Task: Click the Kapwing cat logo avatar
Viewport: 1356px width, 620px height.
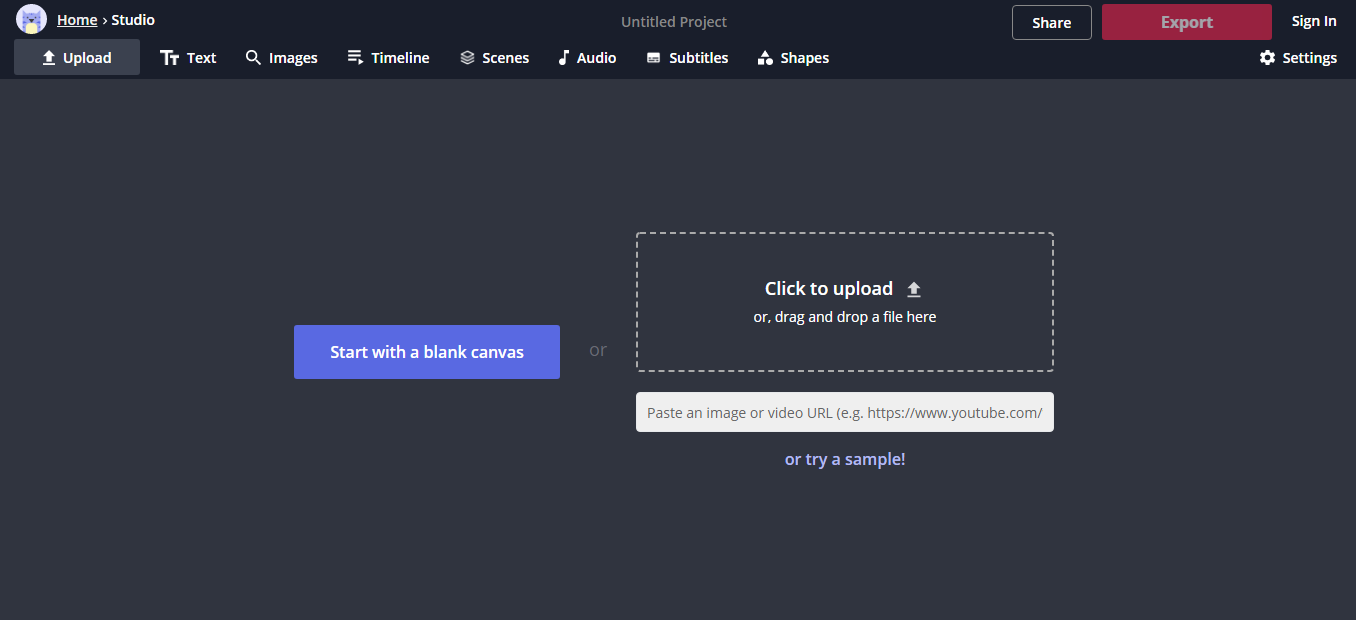Action: (31, 19)
